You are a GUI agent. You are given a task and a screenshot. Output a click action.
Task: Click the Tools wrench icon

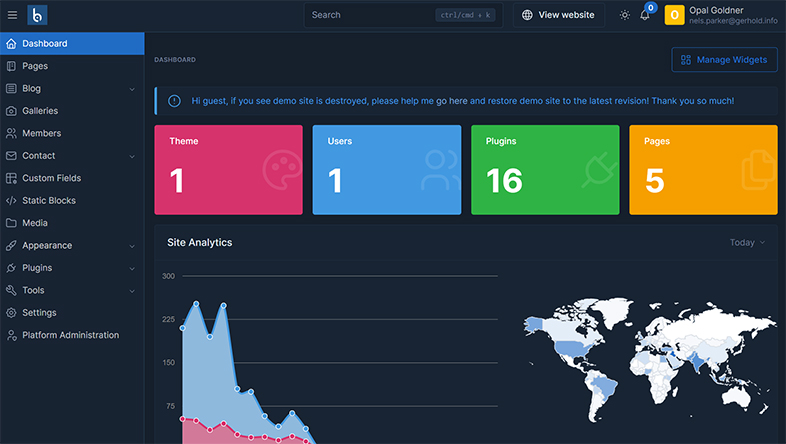[x=11, y=290]
